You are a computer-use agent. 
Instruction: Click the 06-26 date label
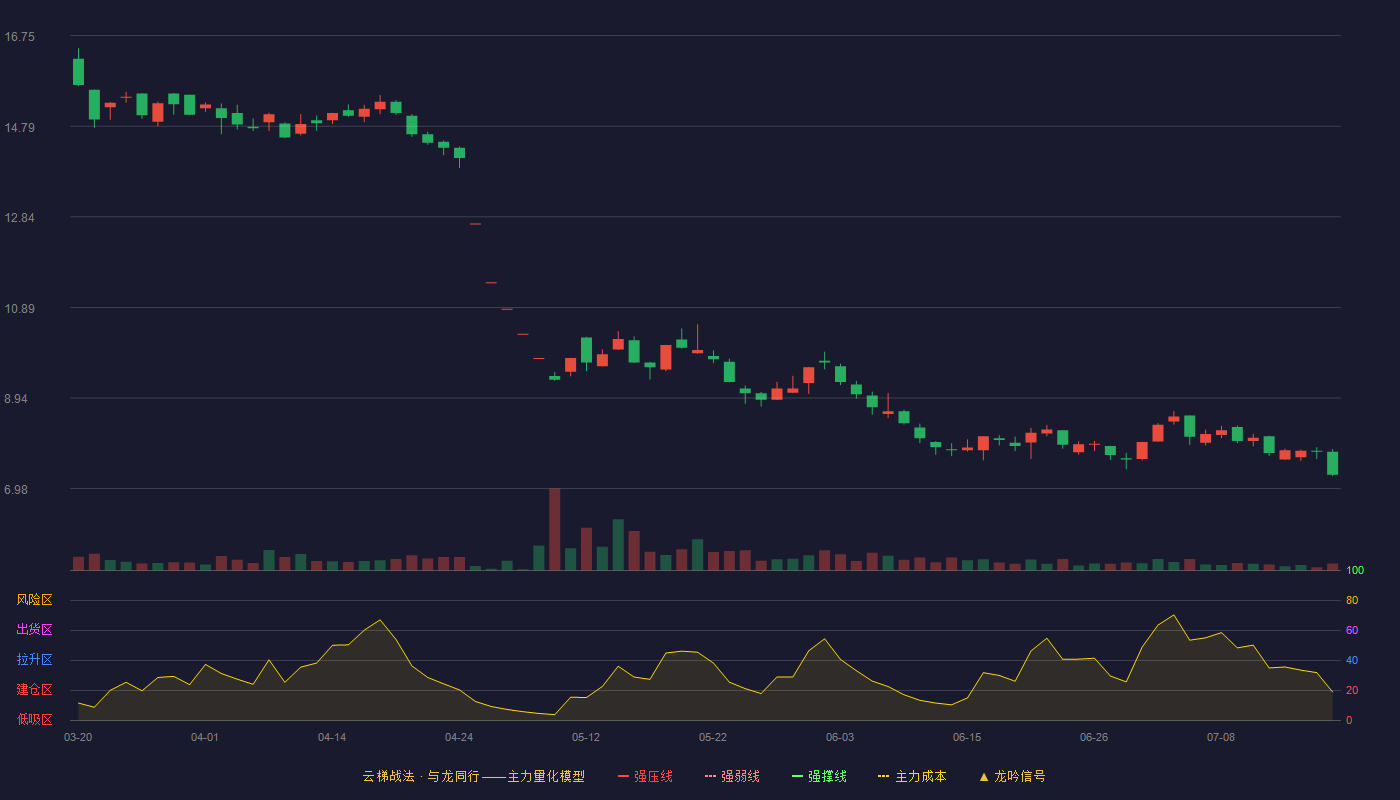[x=1094, y=737]
